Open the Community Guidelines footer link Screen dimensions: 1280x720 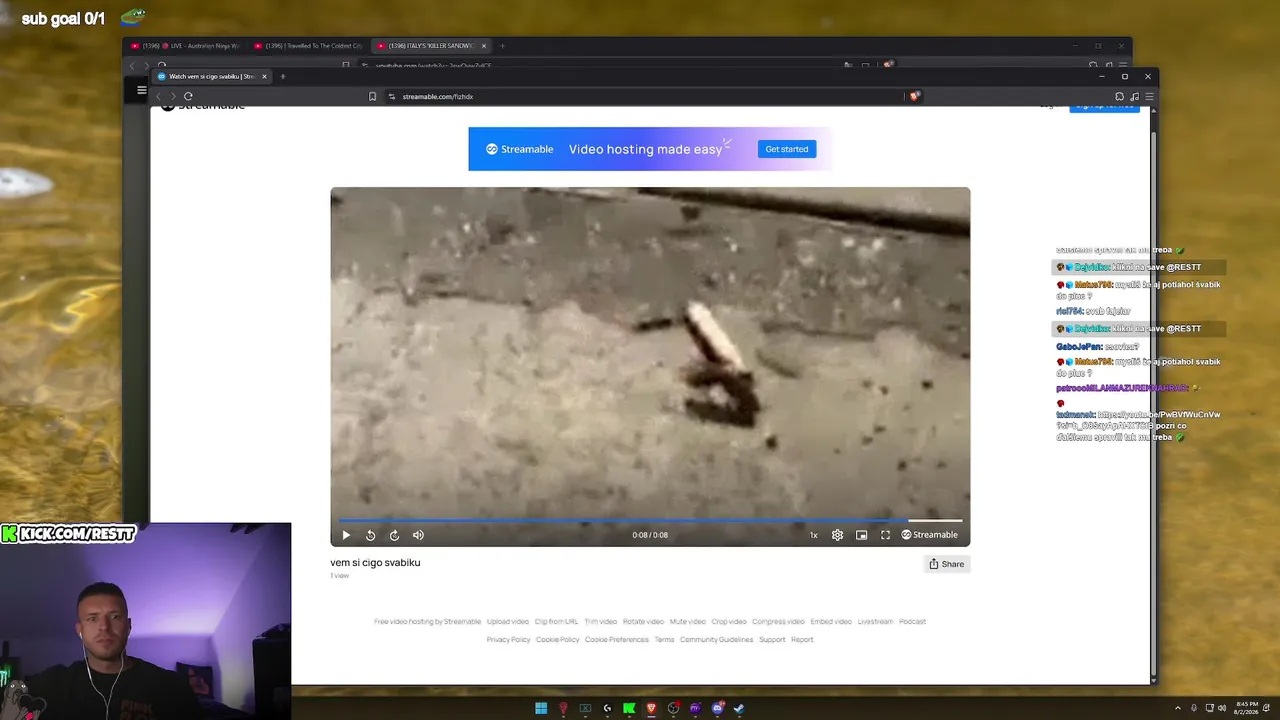[x=717, y=640]
